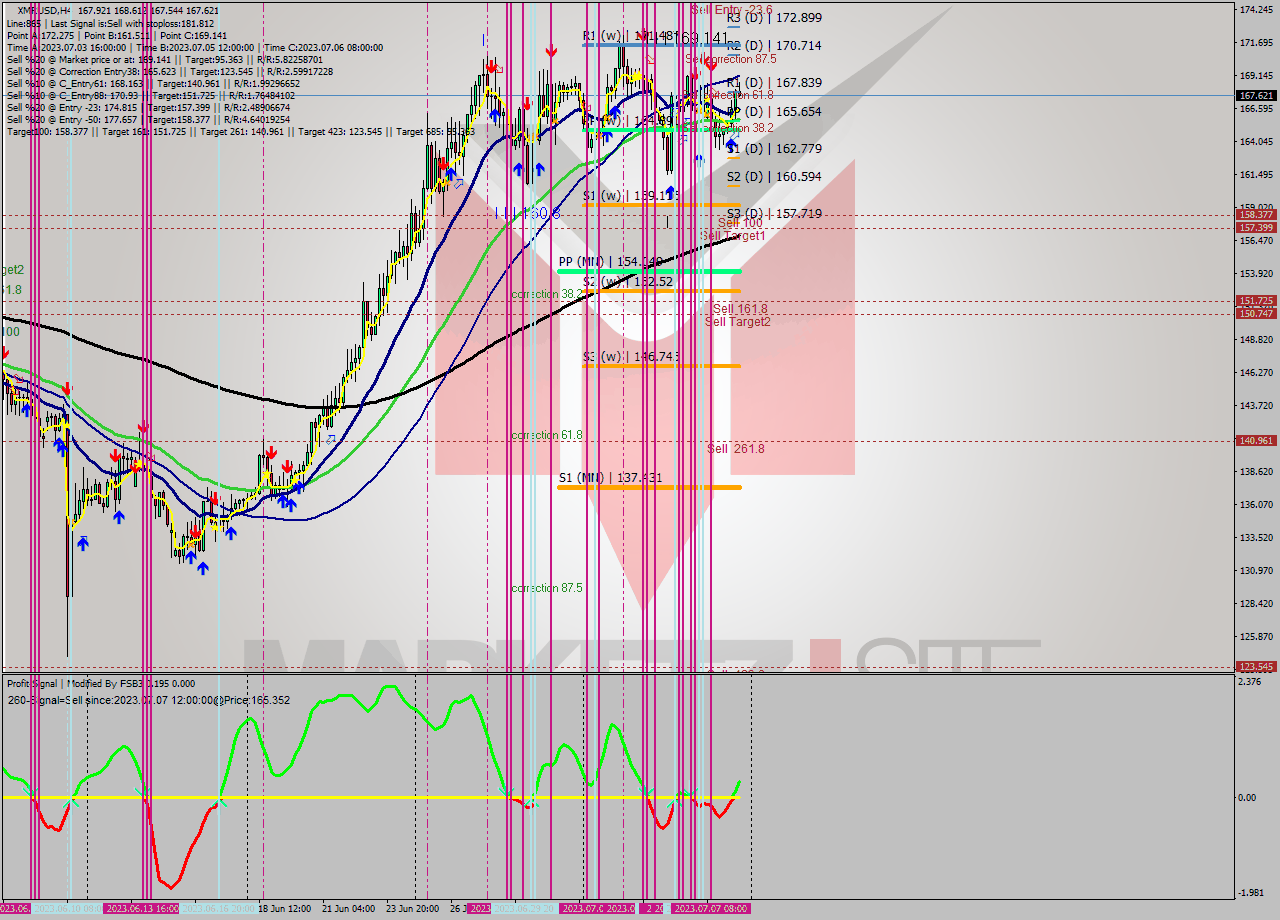Click the 146.270 price axis value
The image size is (1280, 920).
pos(1256,373)
